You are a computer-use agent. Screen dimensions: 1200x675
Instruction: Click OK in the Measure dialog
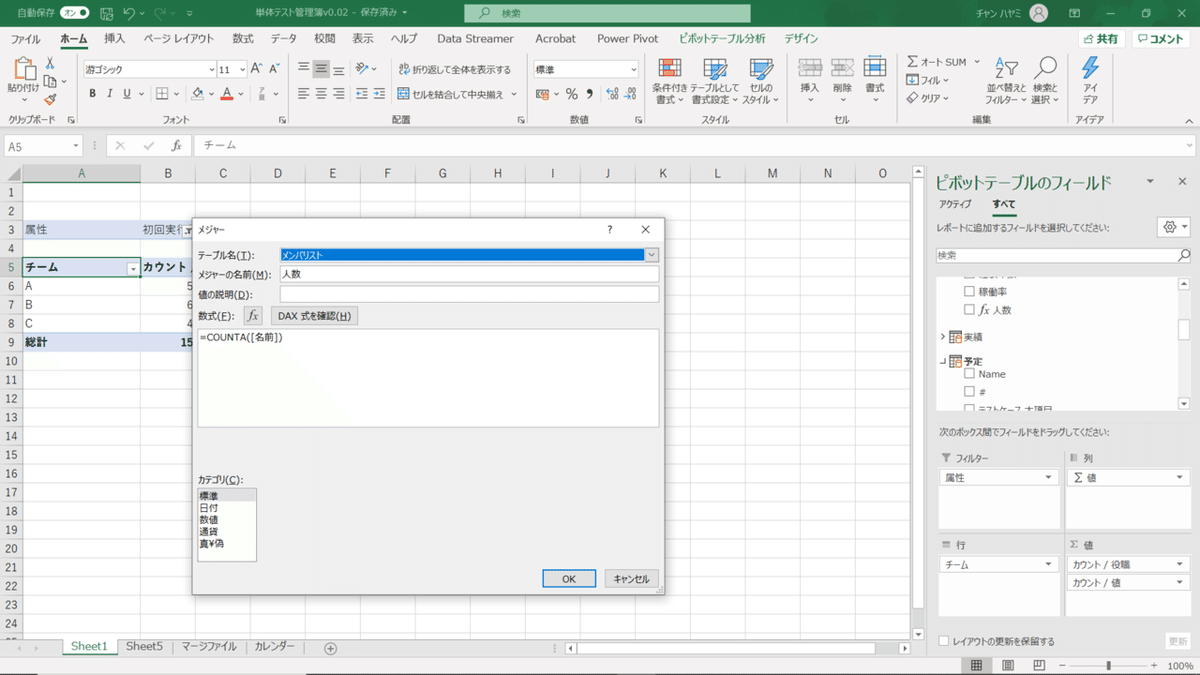[569, 579]
